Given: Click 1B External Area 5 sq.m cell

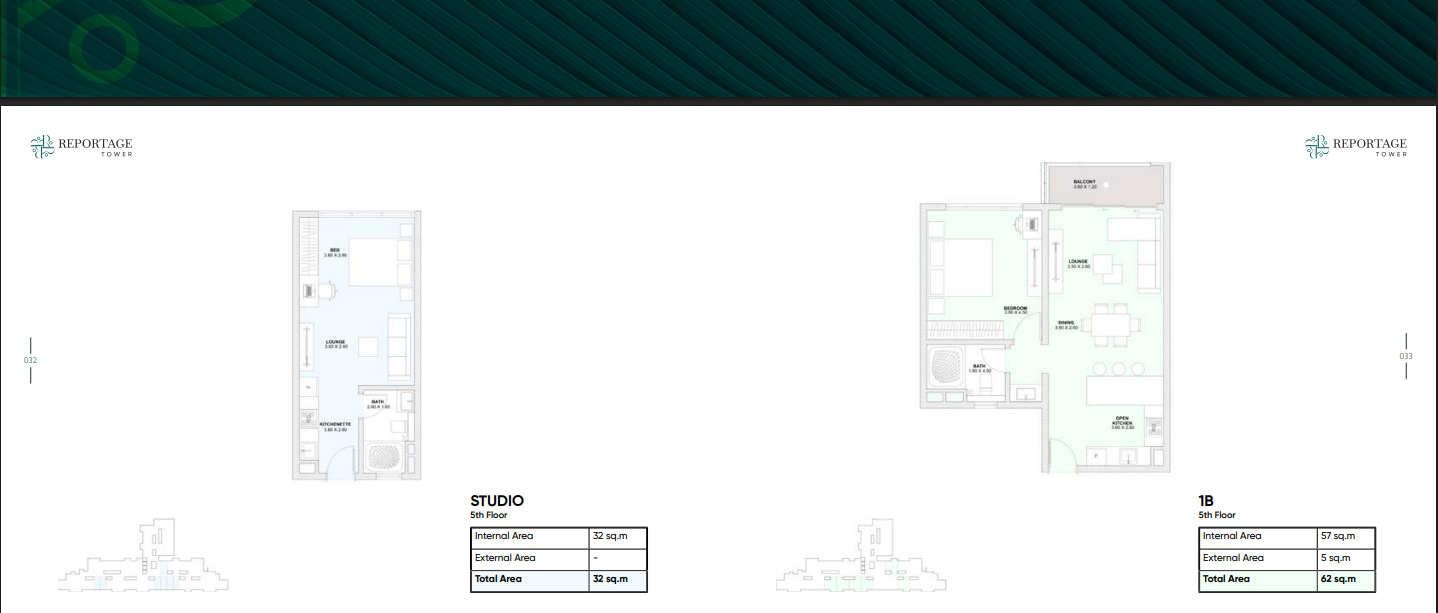Looking at the screenshot, I should (1345, 558).
